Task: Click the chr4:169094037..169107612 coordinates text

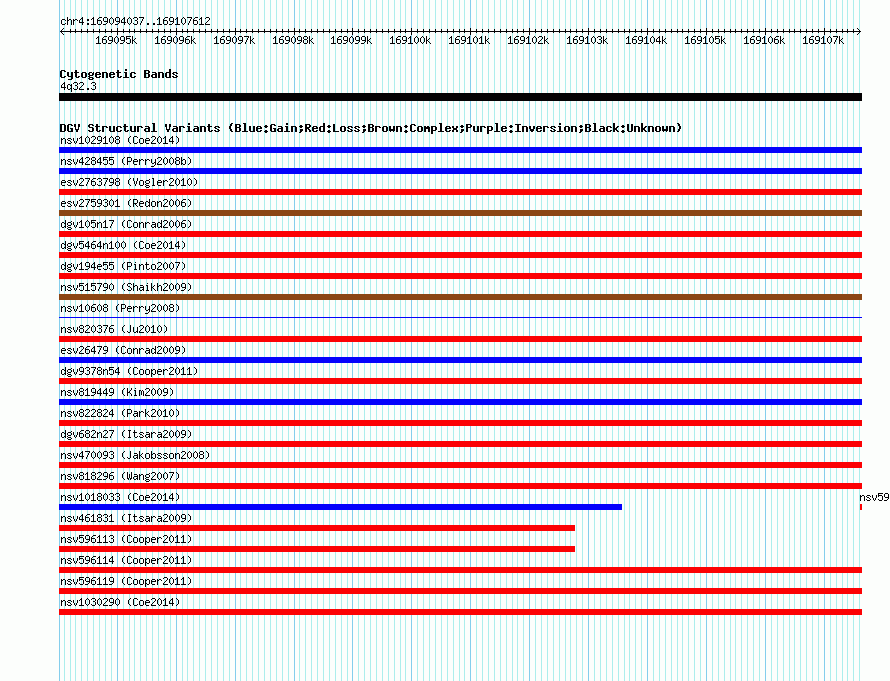Action: pyautogui.click(x=135, y=21)
